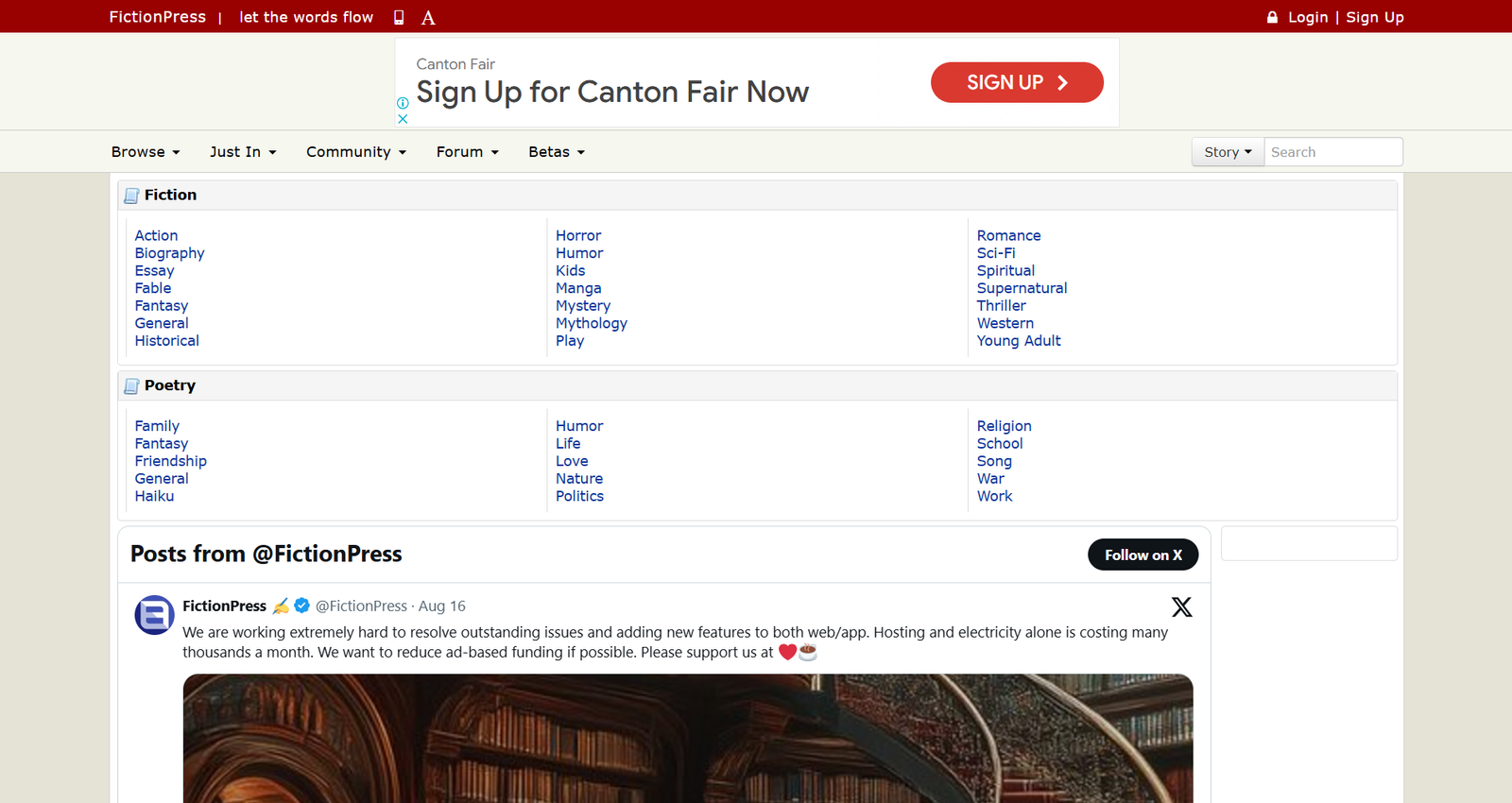Select the Young Adult category
Screen dimensions: 1512x803
point(1019,341)
